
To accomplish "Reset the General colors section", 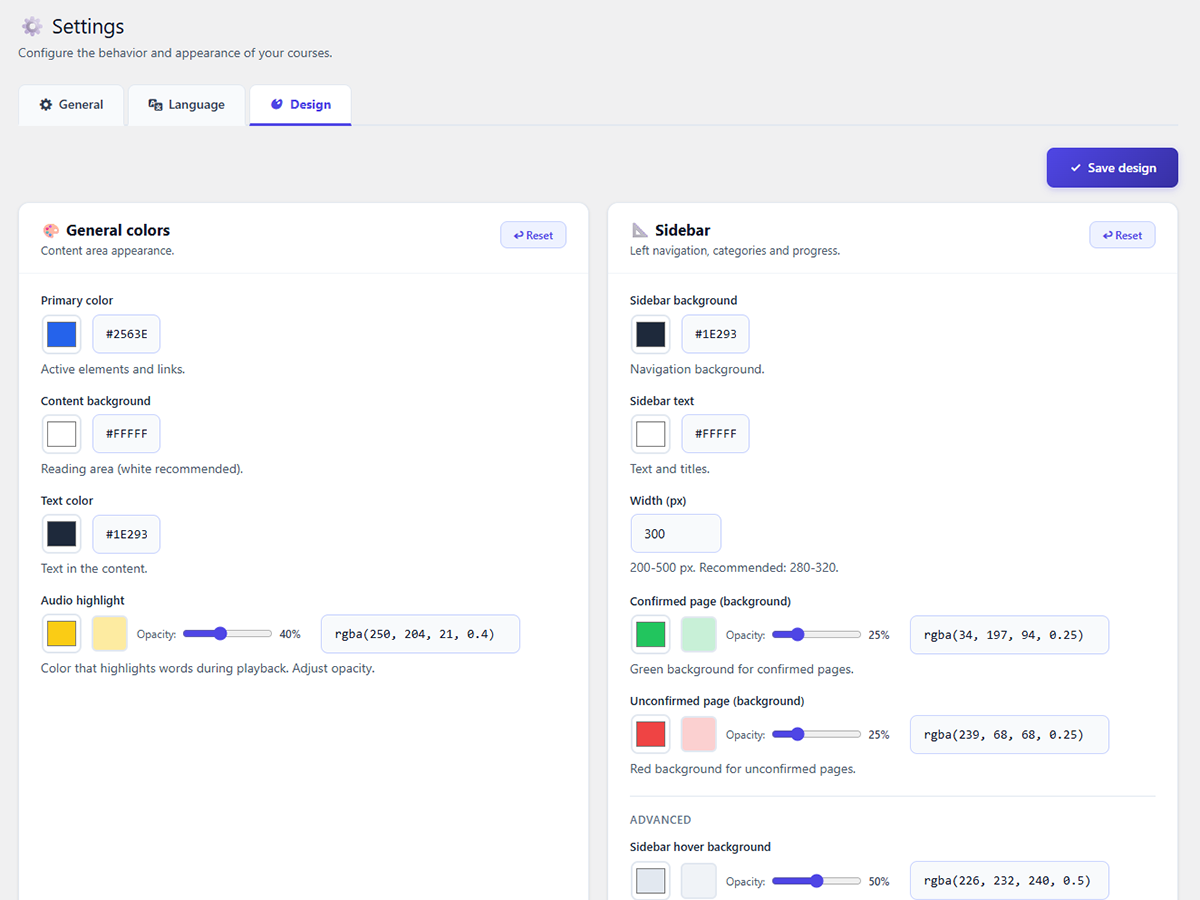I will coord(533,235).
